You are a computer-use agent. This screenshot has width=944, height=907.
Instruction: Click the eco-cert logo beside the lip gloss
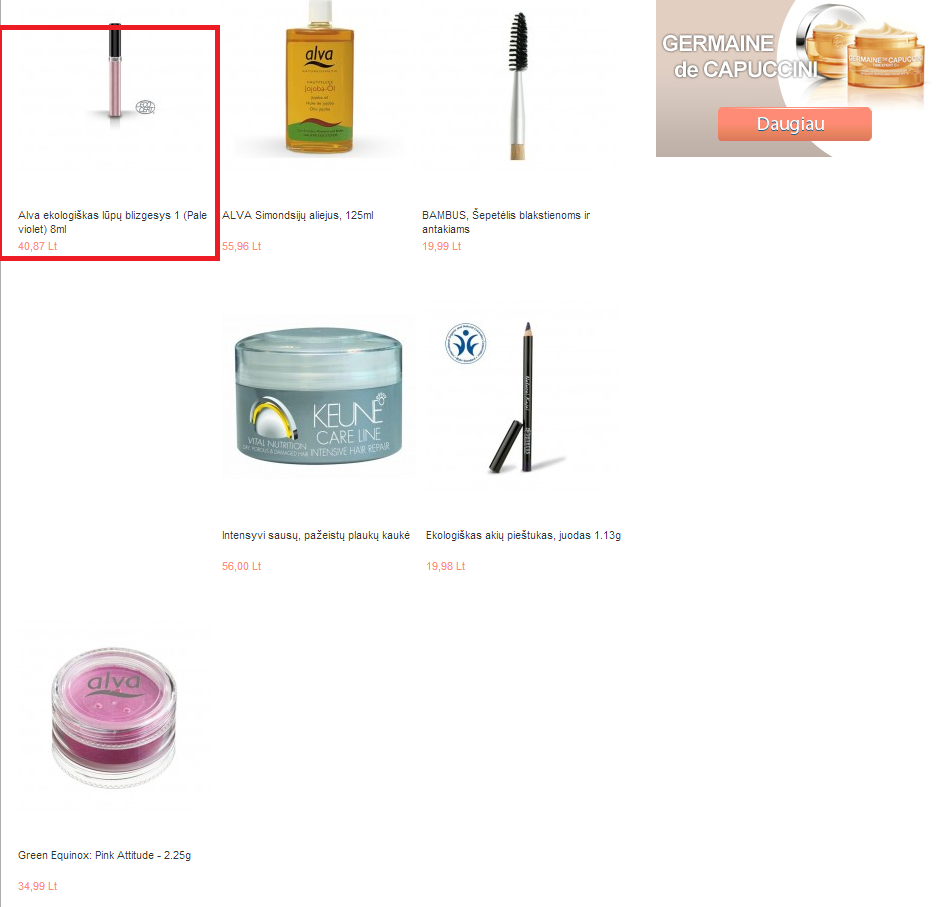(x=145, y=107)
